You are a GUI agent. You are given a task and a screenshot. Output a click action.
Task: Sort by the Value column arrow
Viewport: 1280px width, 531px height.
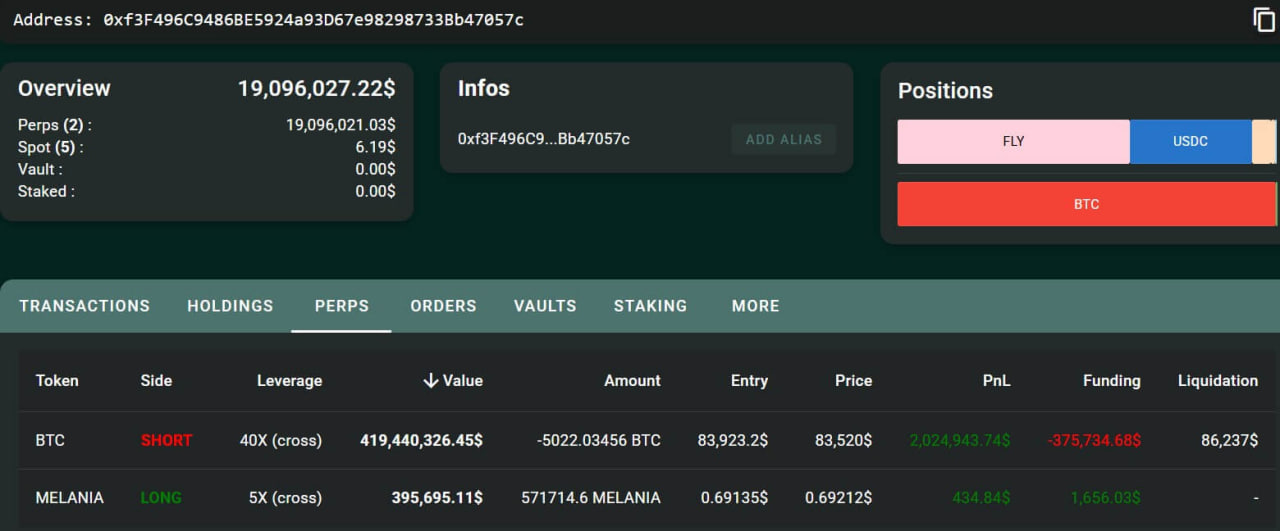[x=431, y=381]
